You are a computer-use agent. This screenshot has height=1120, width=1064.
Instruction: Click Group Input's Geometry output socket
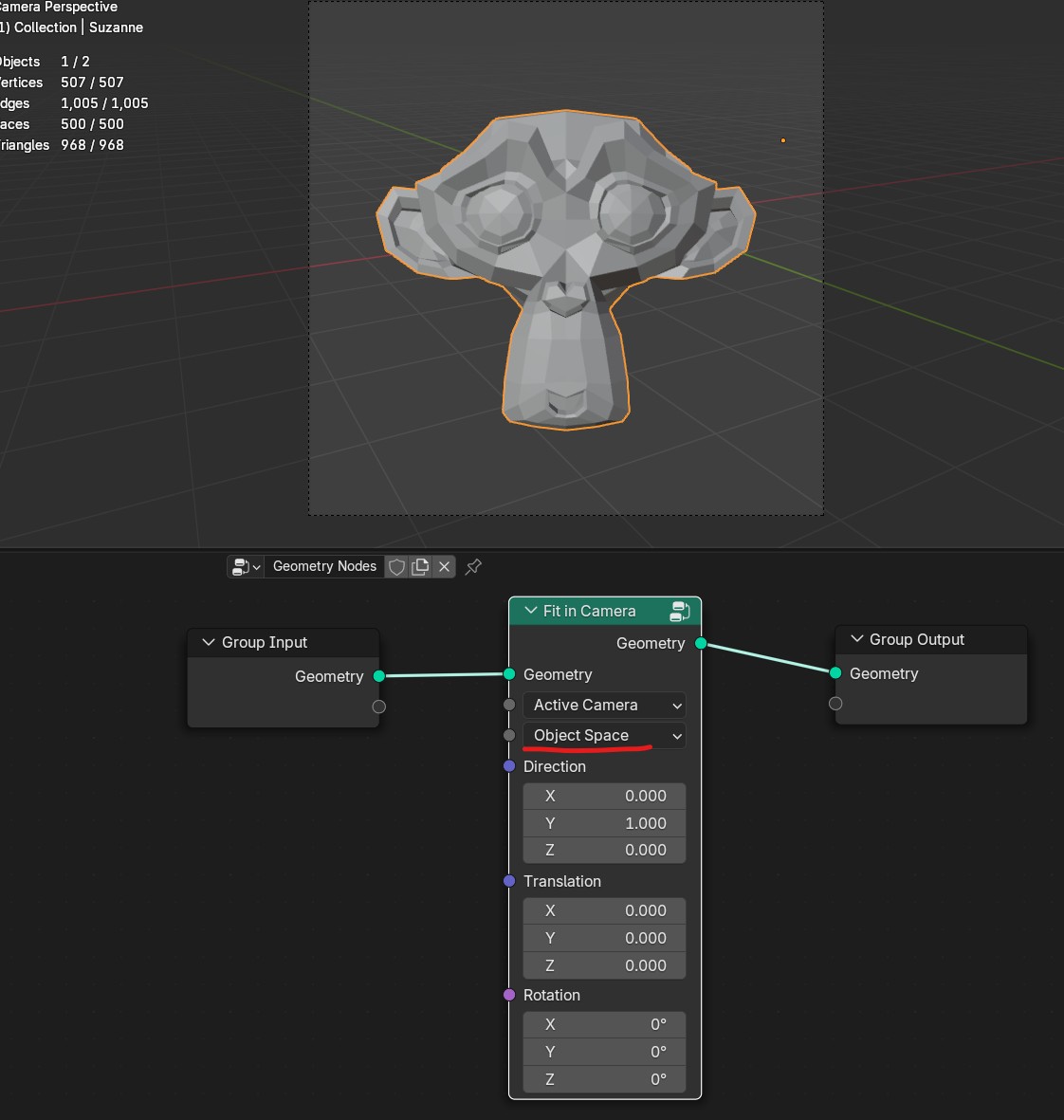[379, 676]
